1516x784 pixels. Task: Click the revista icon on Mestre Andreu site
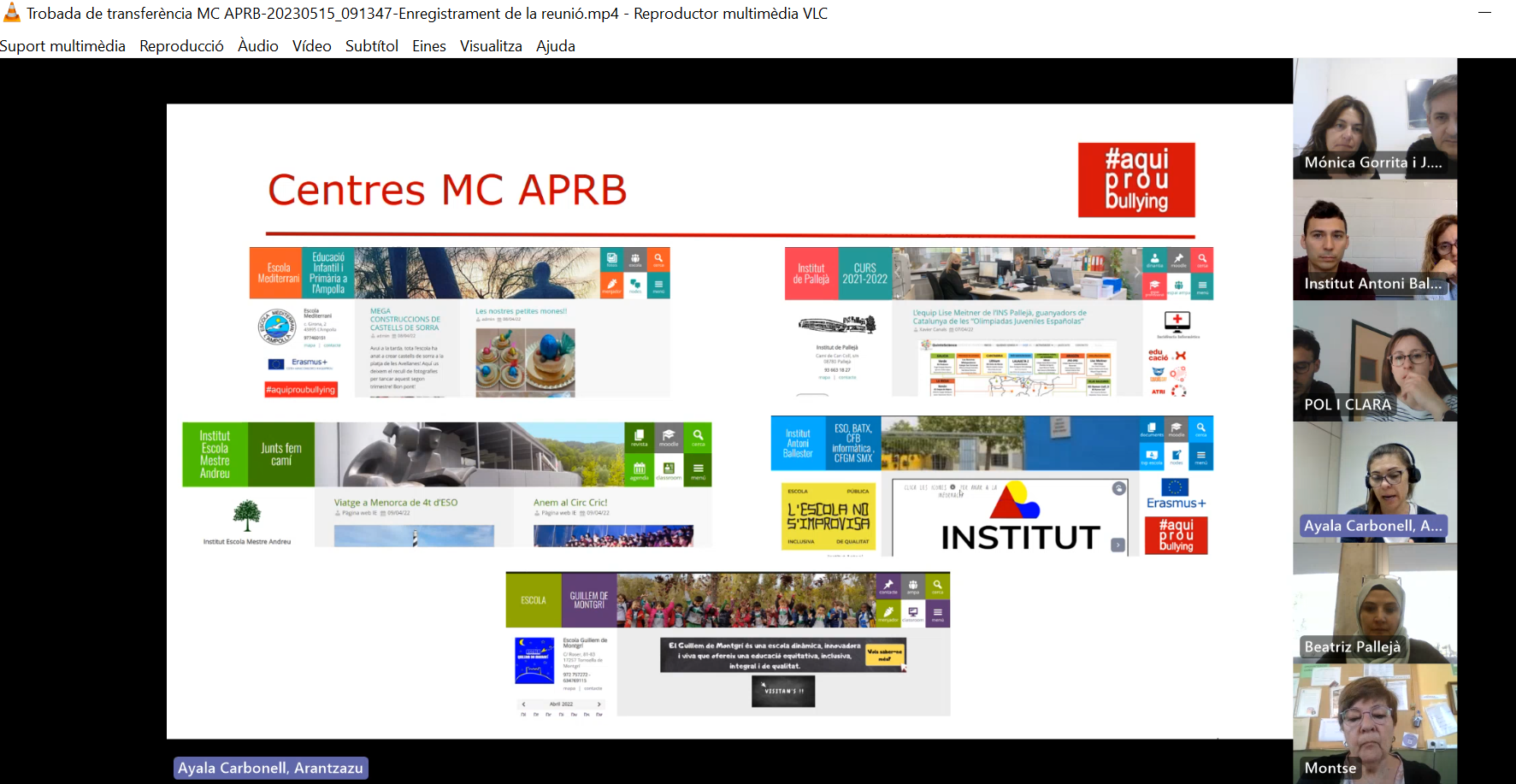[639, 437]
